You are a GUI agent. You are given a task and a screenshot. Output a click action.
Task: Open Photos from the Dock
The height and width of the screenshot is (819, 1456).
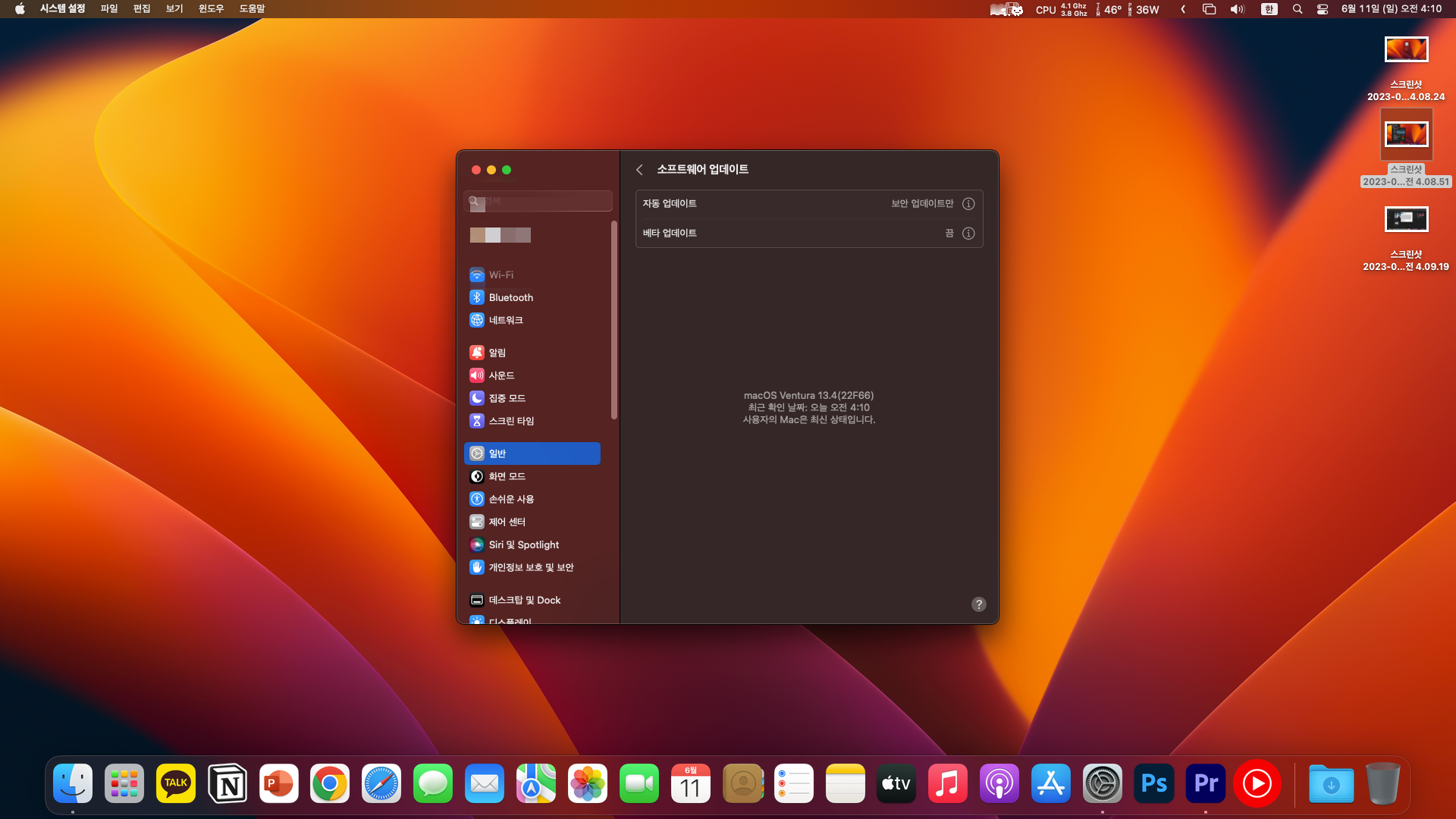[x=588, y=783]
